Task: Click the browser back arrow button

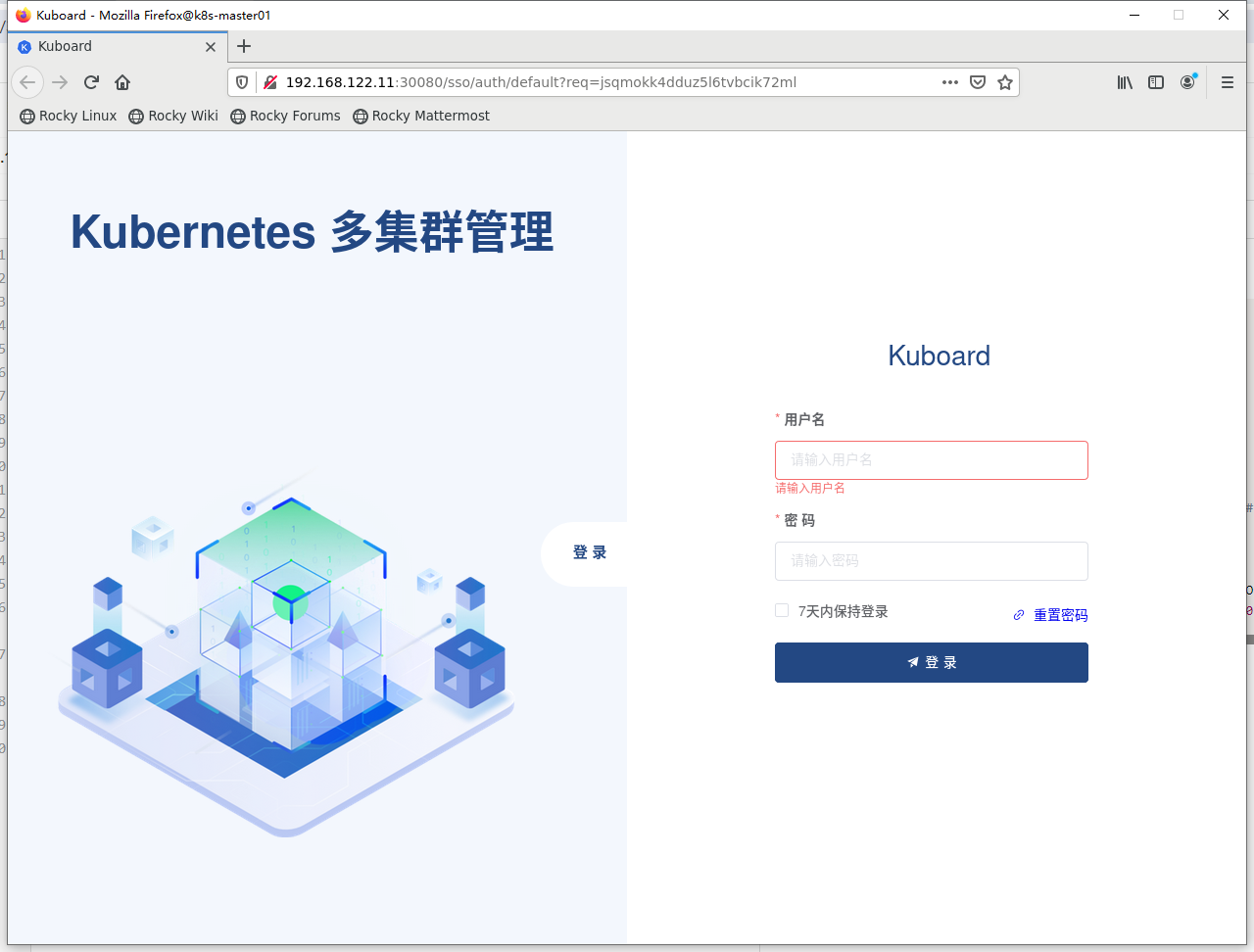Action: pyautogui.click(x=27, y=82)
